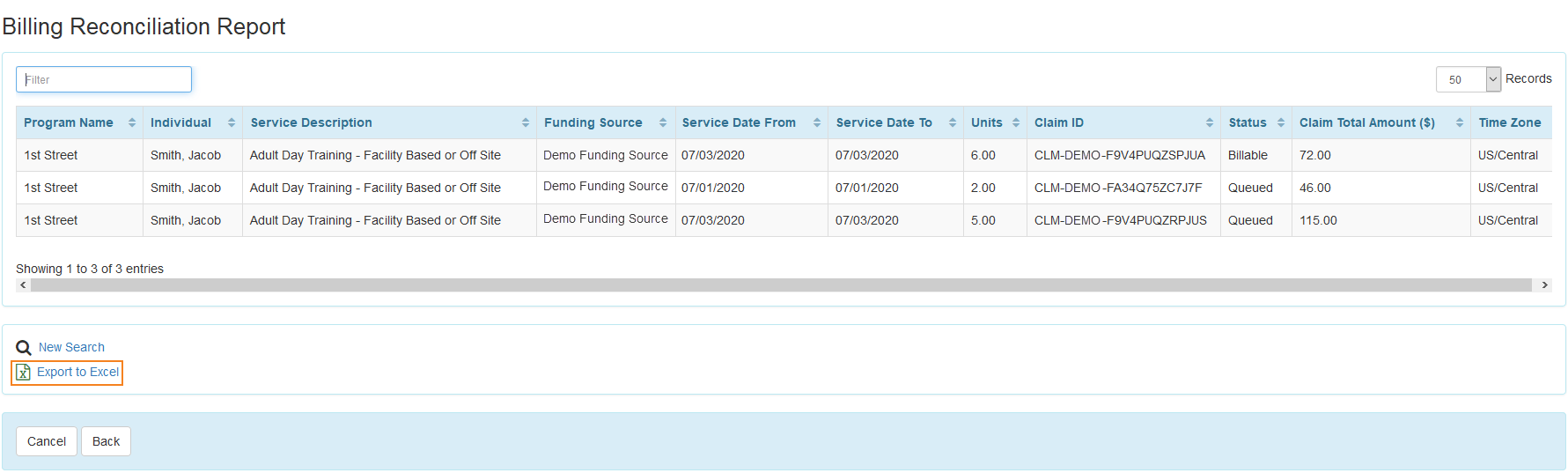This screenshot has height=473, width=1568.
Task: Click the sort arrows in Individual column
Action: (x=232, y=122)
